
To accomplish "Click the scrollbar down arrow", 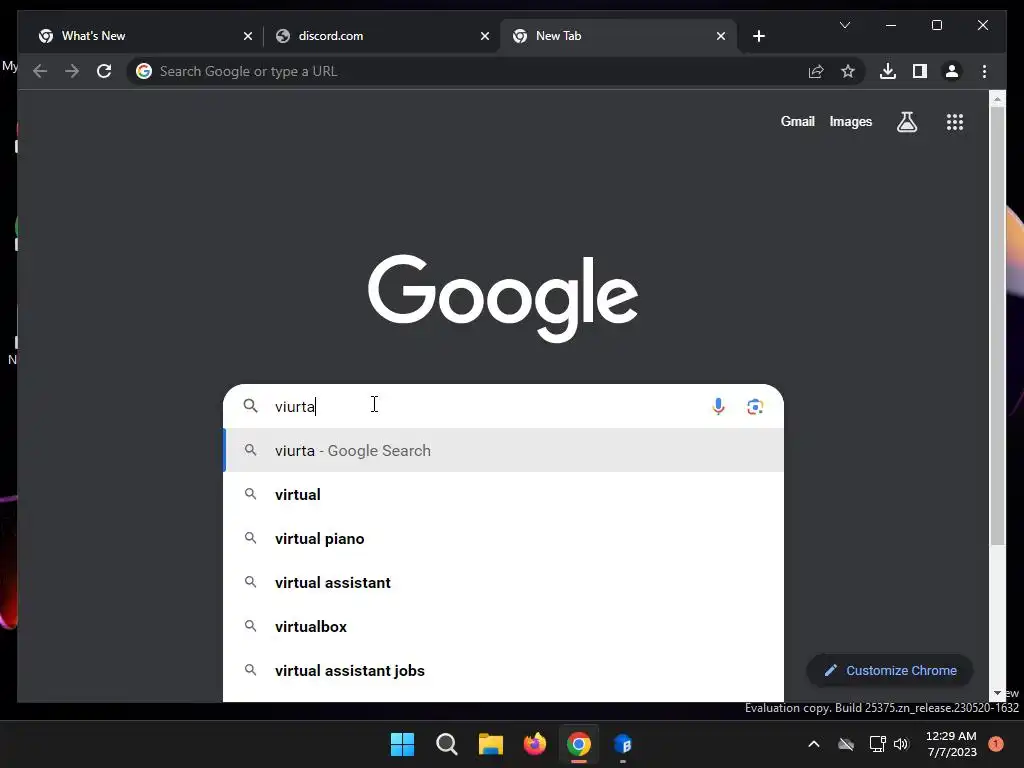I will (997, 694).
